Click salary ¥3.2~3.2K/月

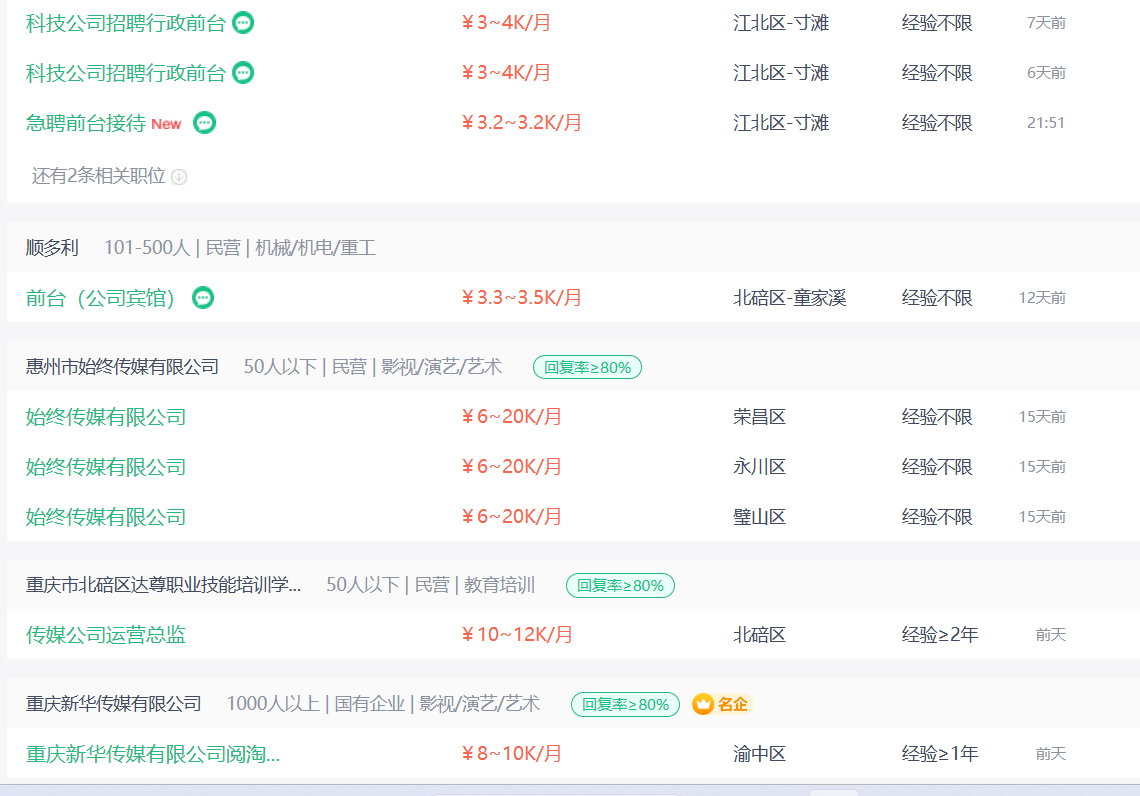point(521,123)
